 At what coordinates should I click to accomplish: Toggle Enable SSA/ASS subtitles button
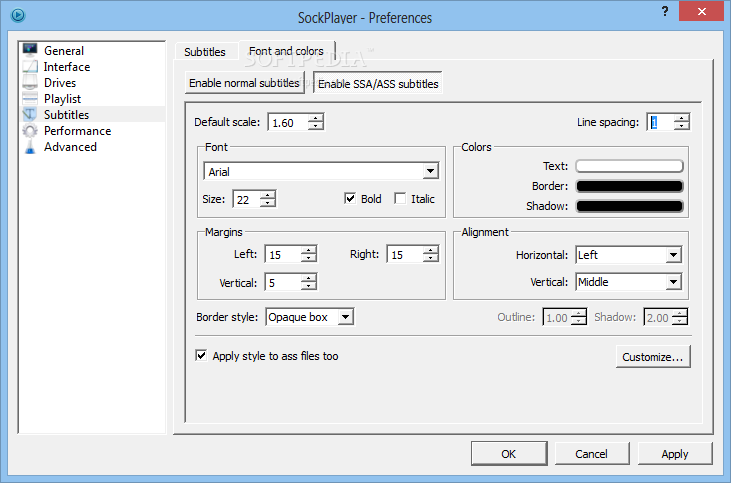(378, 84)
